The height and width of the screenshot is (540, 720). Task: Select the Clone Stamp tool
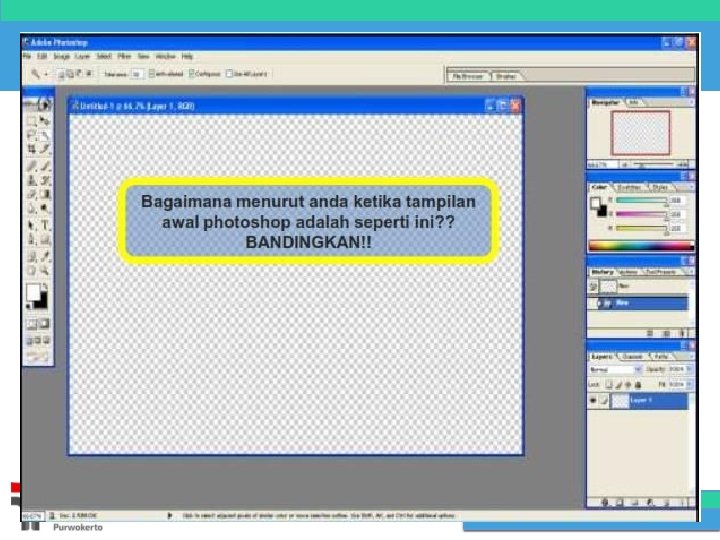pos(32,180)
